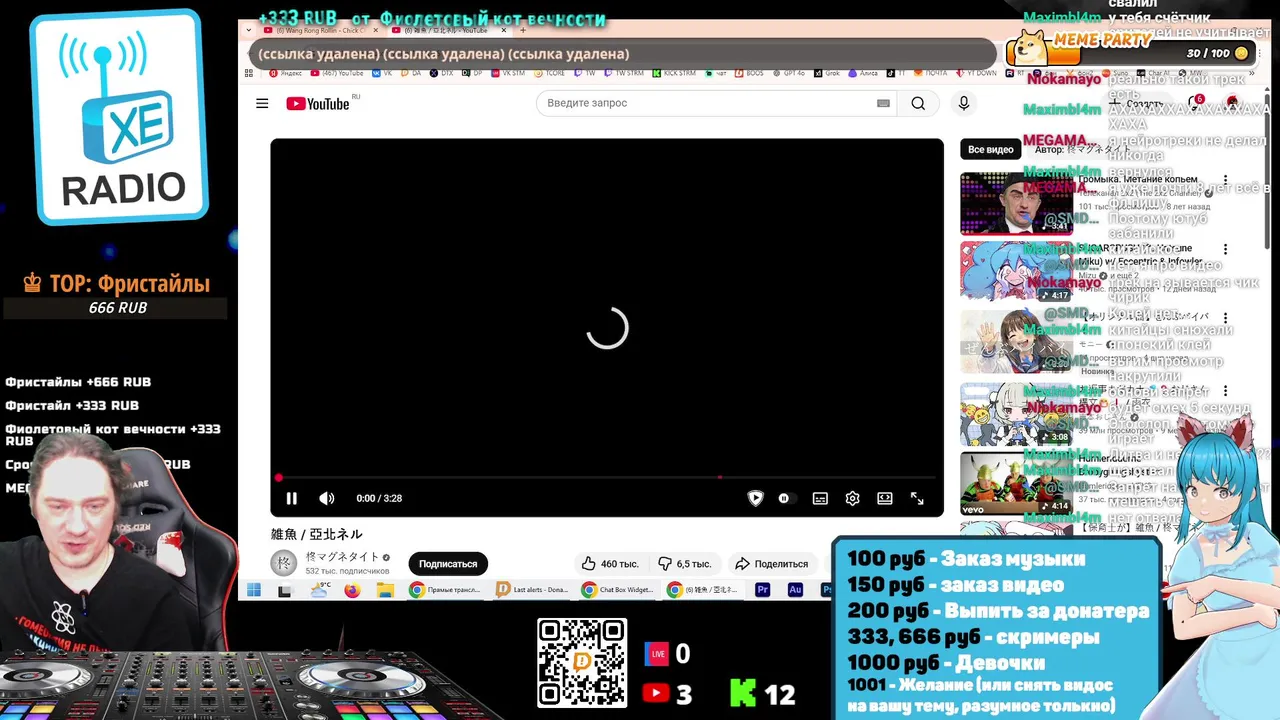Screen dimensions: 1280x720
Task: Launch Firefox from the taskbar
Action: 352,590
